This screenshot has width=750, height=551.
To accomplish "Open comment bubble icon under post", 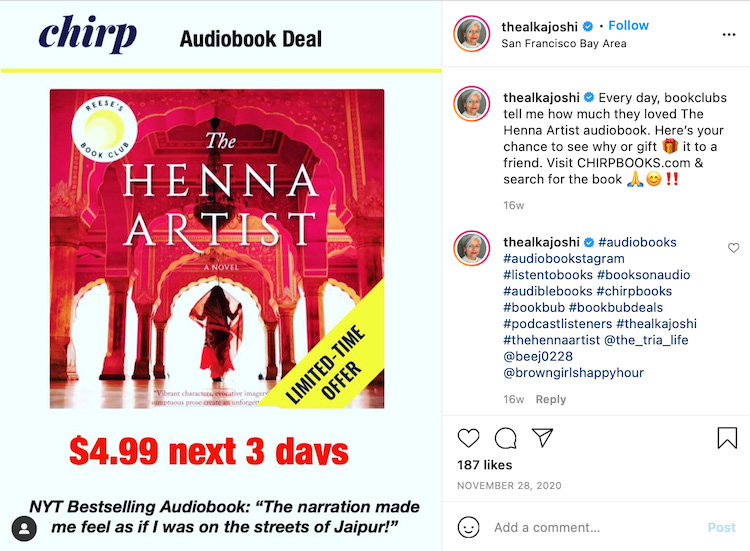I will (506, 438).
